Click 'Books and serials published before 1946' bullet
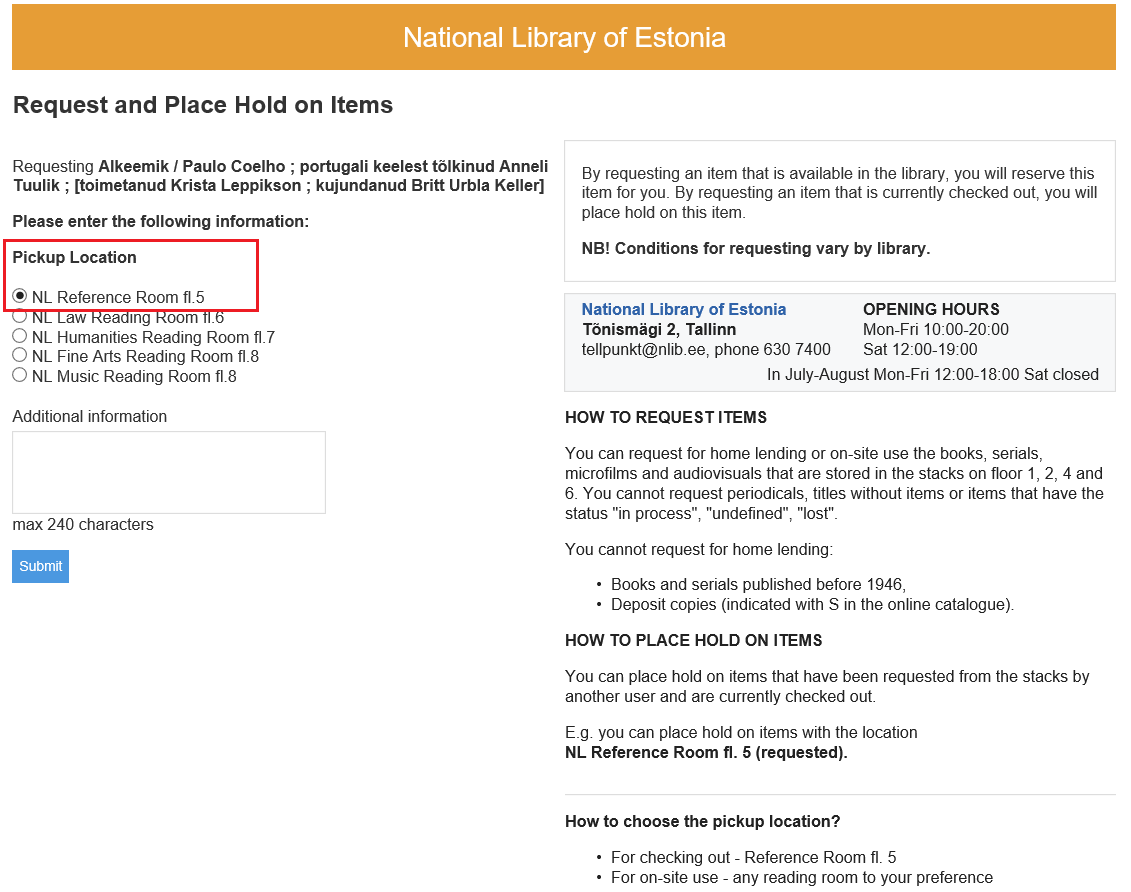This screenshot has width=1131, height=892. [x=758, y=584]
